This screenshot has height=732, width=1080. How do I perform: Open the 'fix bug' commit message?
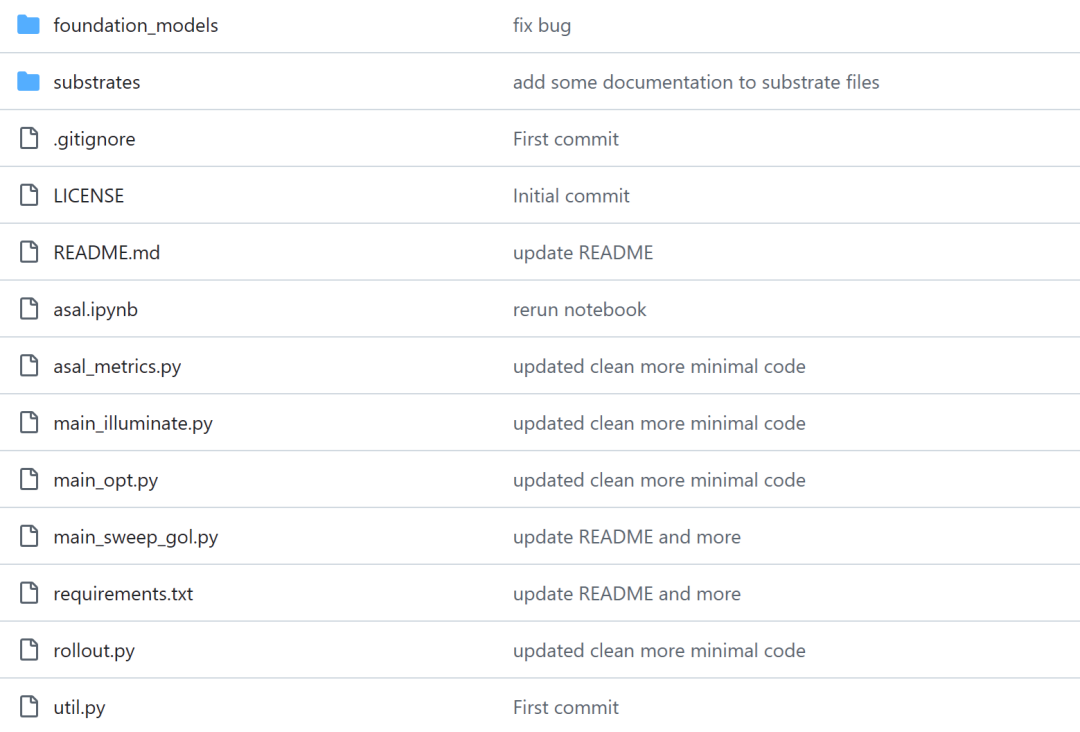point(542,25)
